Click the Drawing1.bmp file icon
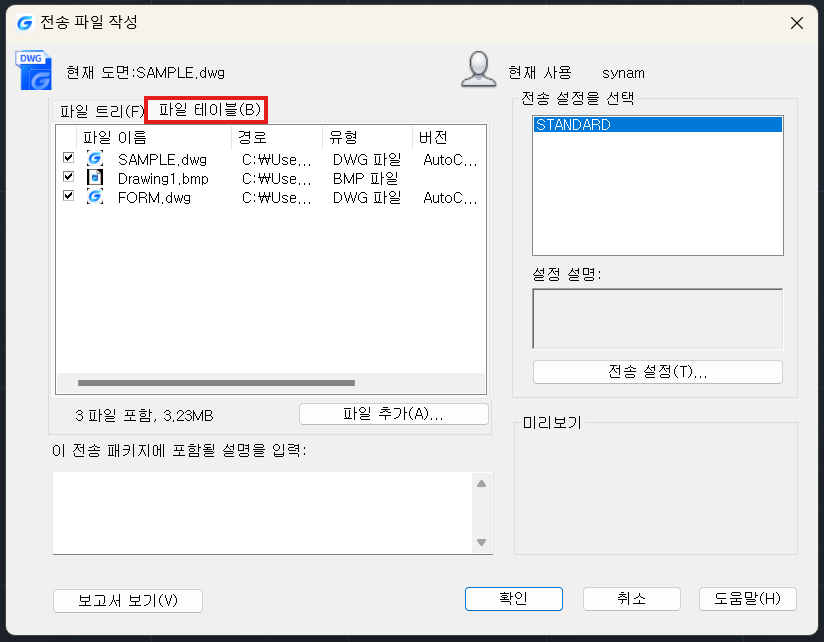This screenshot has width=824, height=642. point(95,178)
